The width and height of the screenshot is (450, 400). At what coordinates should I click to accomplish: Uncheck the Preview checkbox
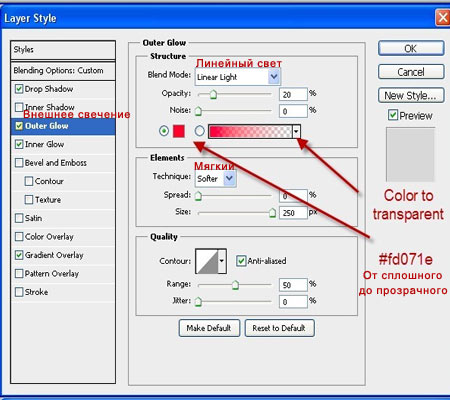coord(393,115)
